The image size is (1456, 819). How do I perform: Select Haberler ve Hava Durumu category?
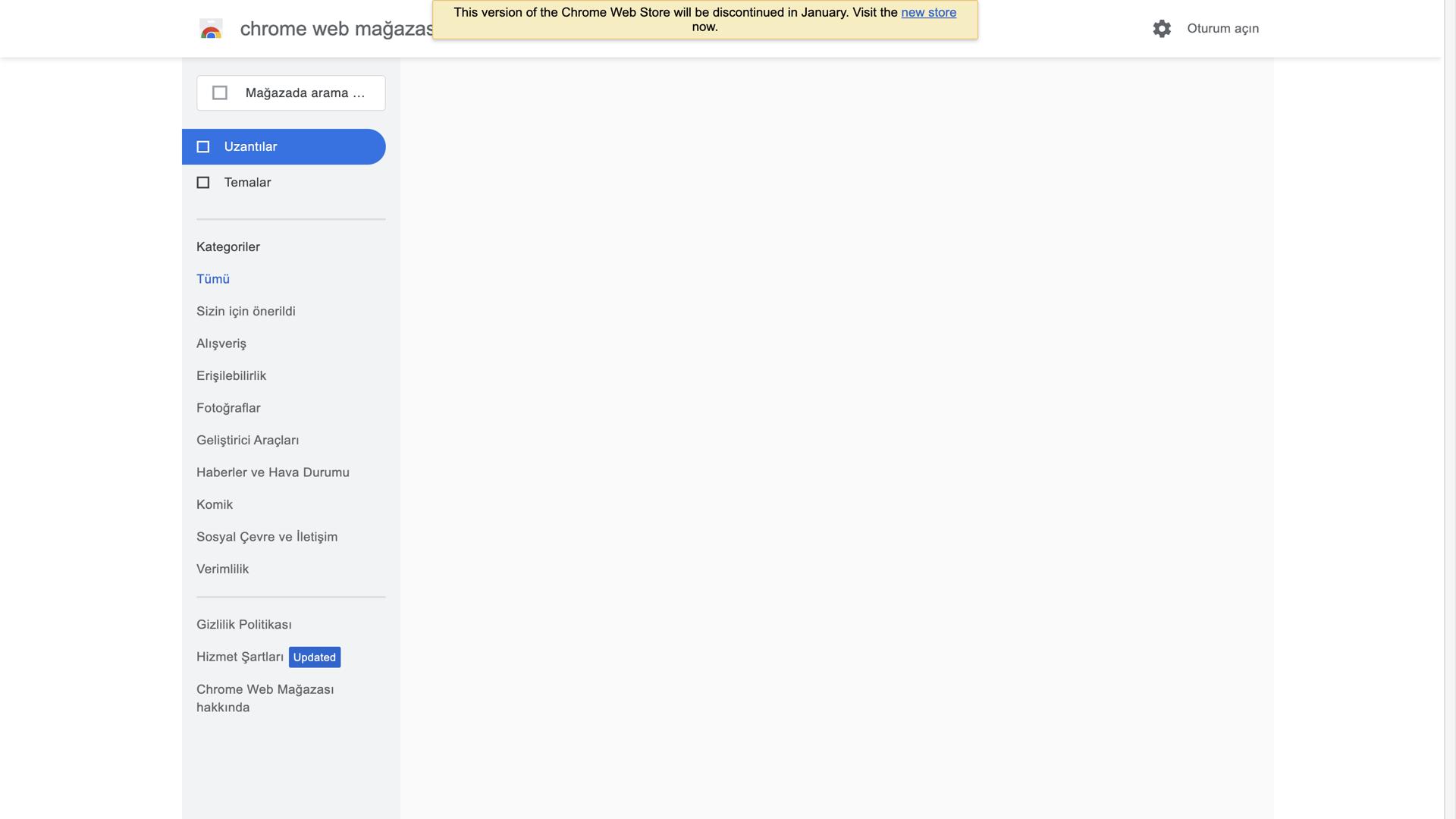(x=273, y=472)
